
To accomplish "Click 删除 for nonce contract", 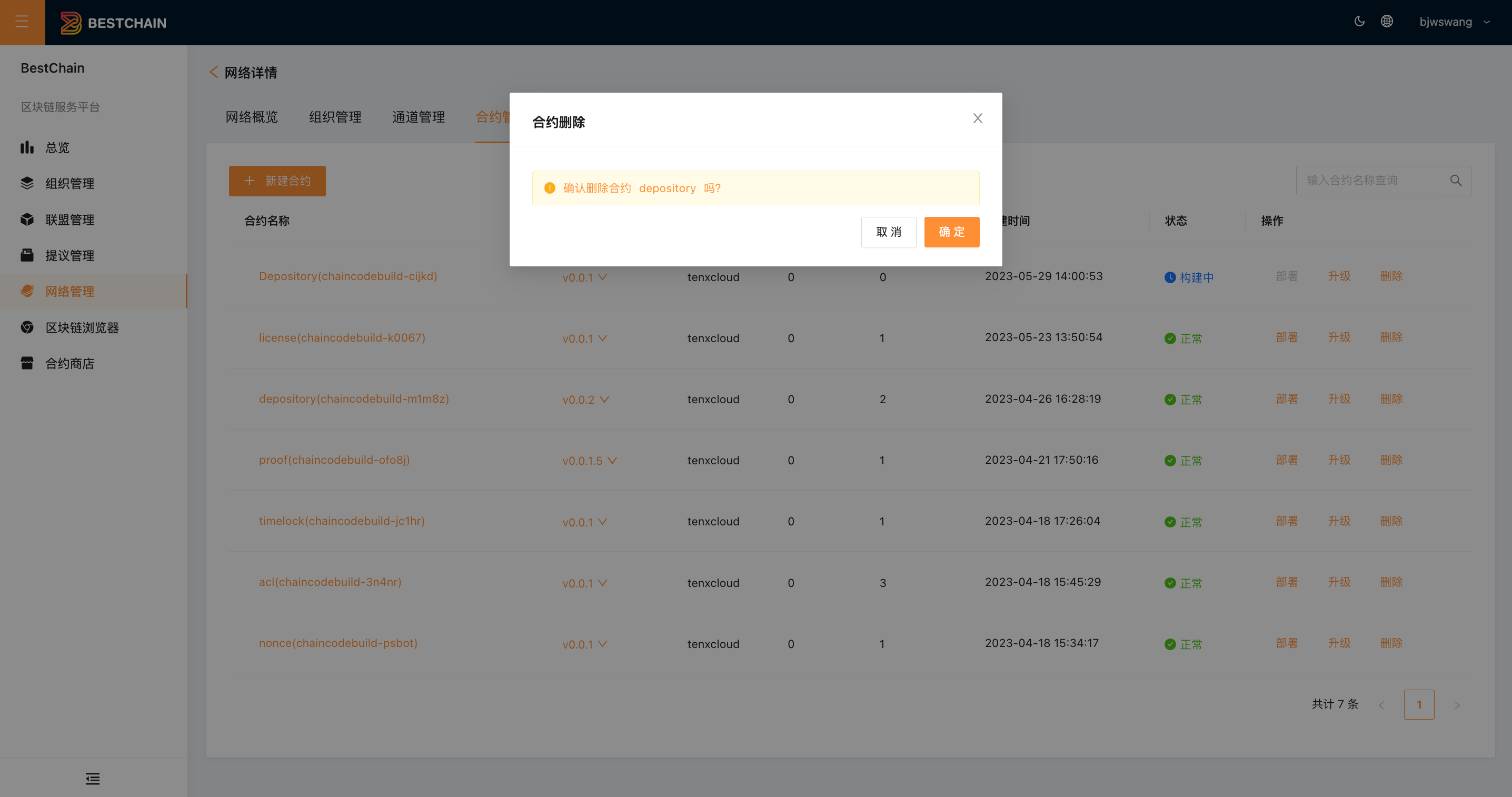I will 1391,643.
